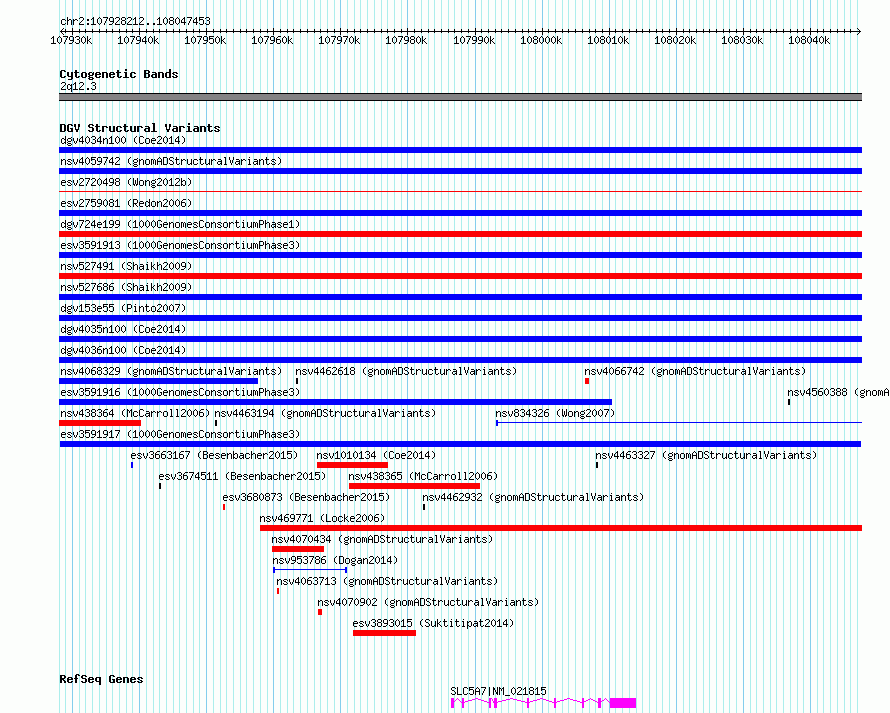
Task: Open nsv953786 (Dogan2014) label
Action: click(335, 560)
